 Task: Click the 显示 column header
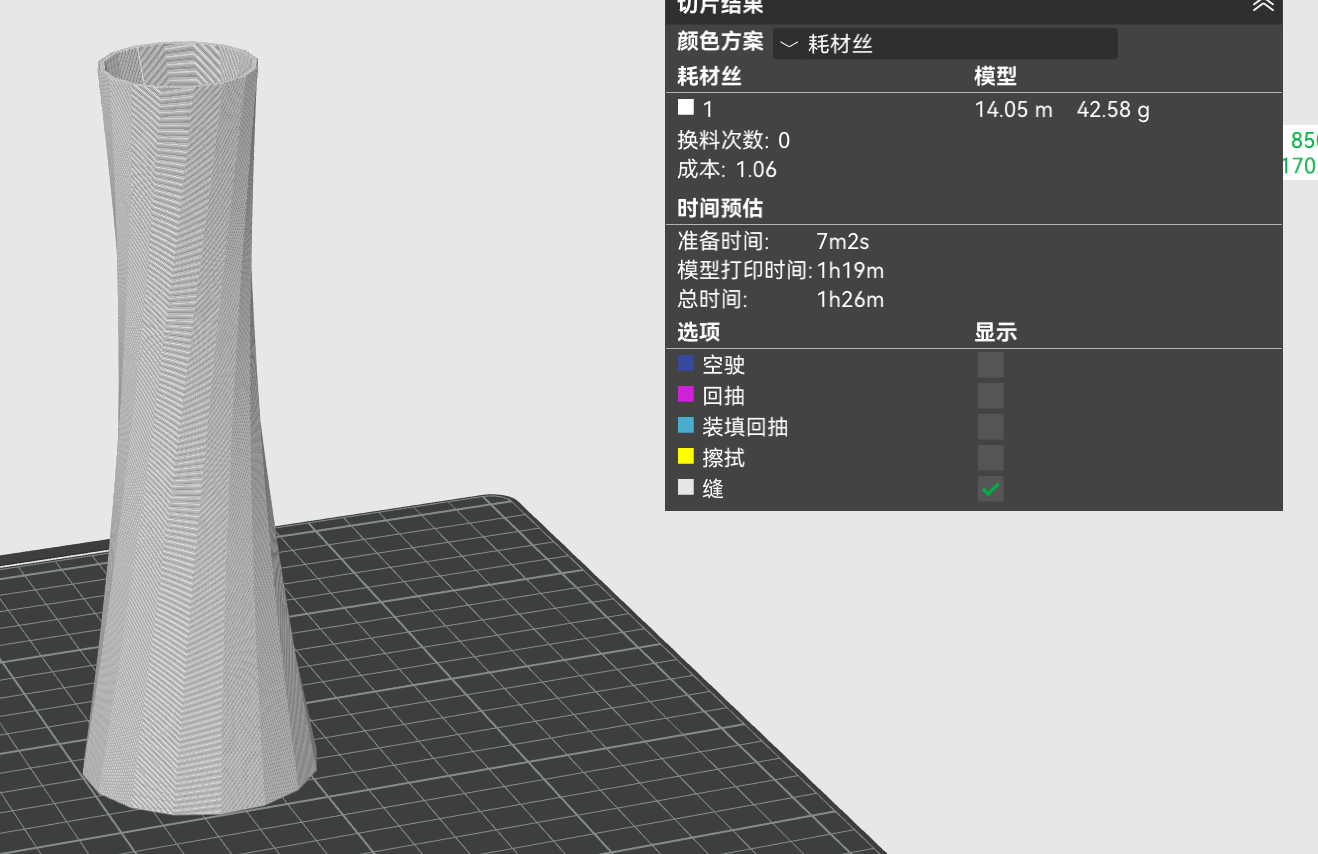[996, 332]
